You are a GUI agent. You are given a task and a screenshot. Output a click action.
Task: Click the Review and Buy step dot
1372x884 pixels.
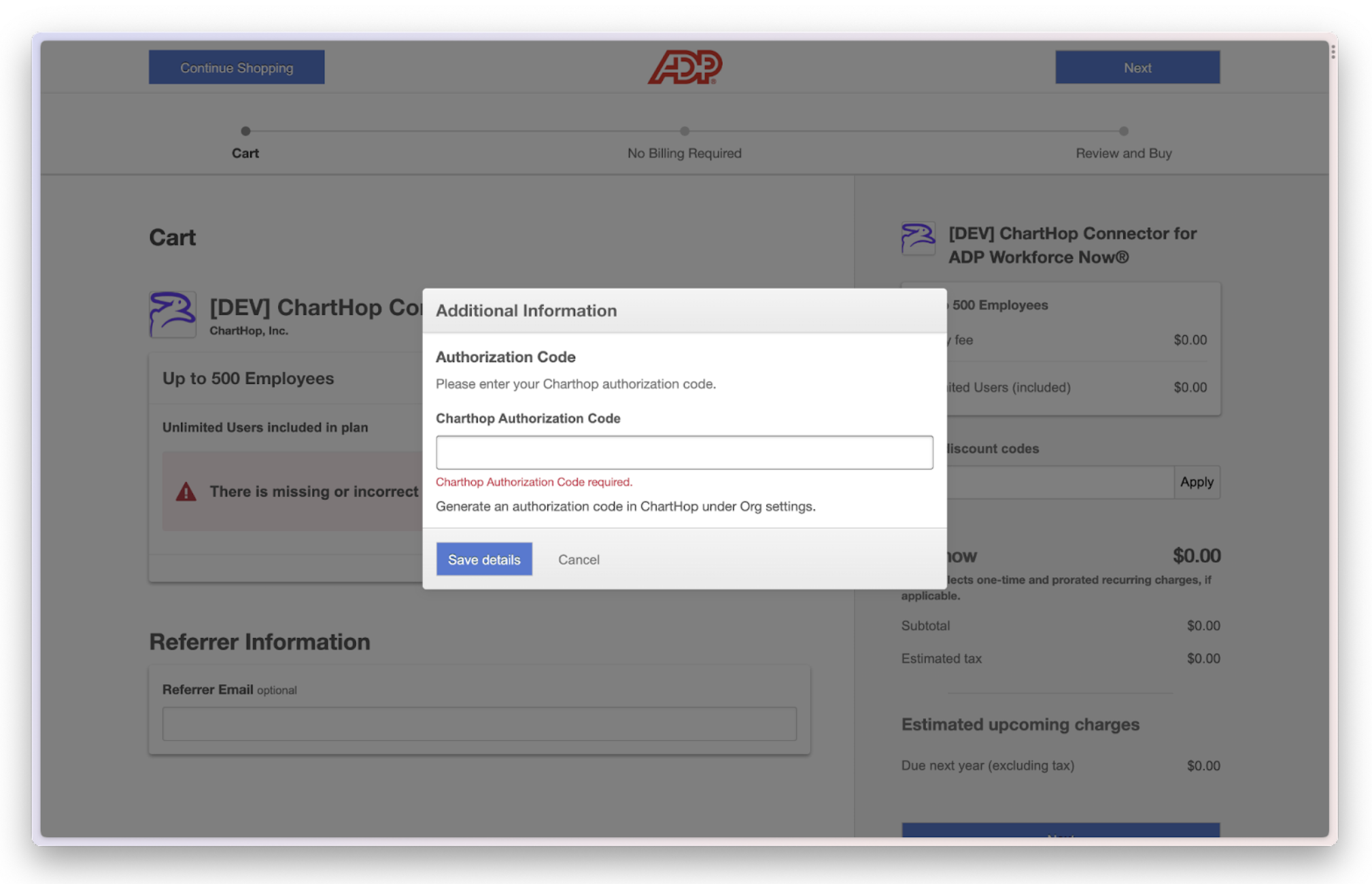coord(1123,131)
